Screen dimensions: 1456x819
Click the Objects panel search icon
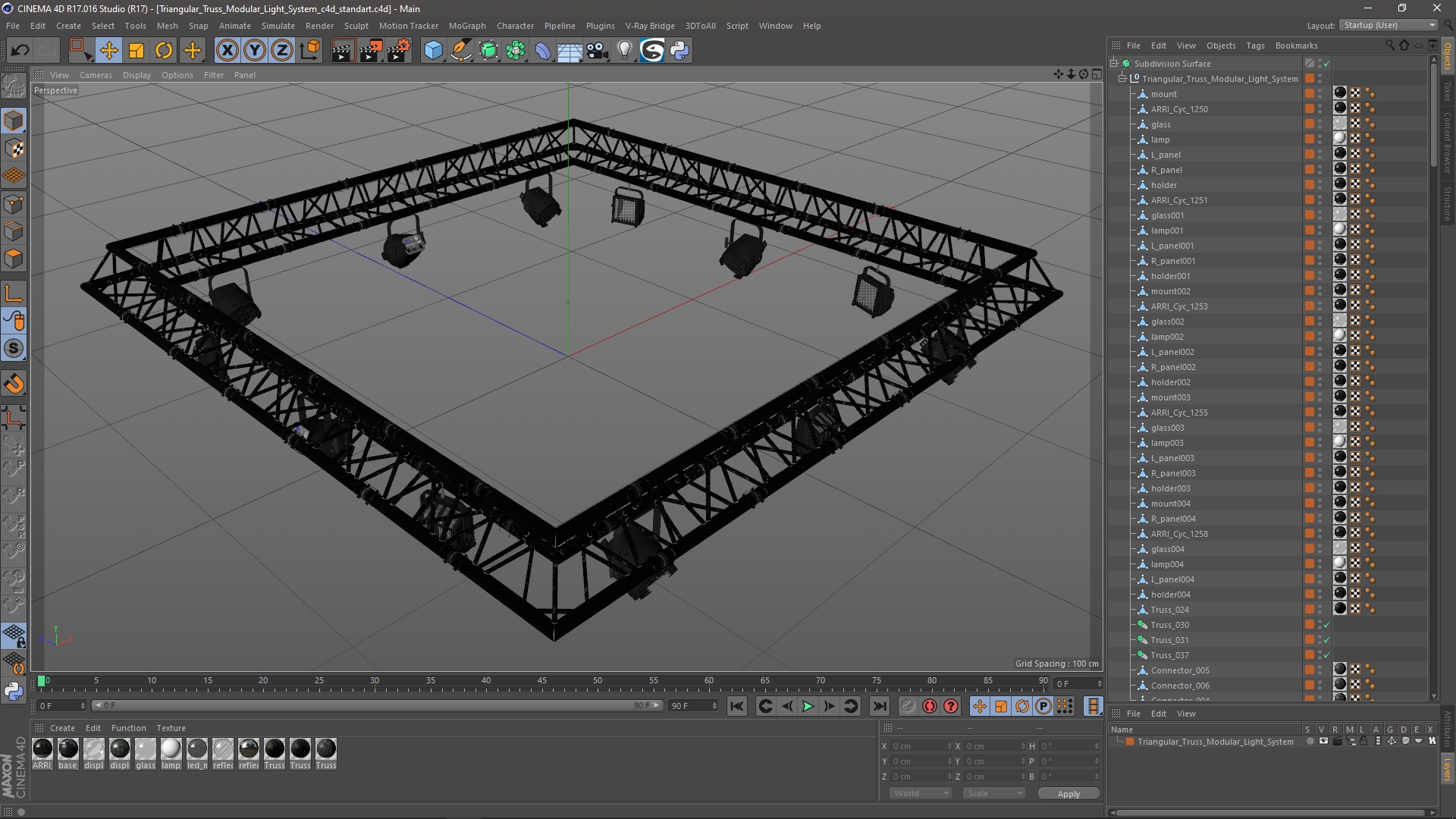click(1390, 45)
